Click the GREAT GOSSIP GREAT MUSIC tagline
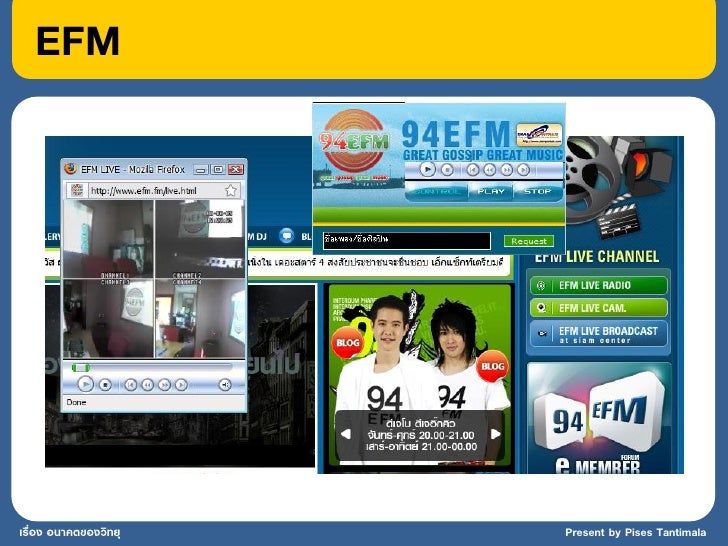728x546 pixels. [483, 155]
